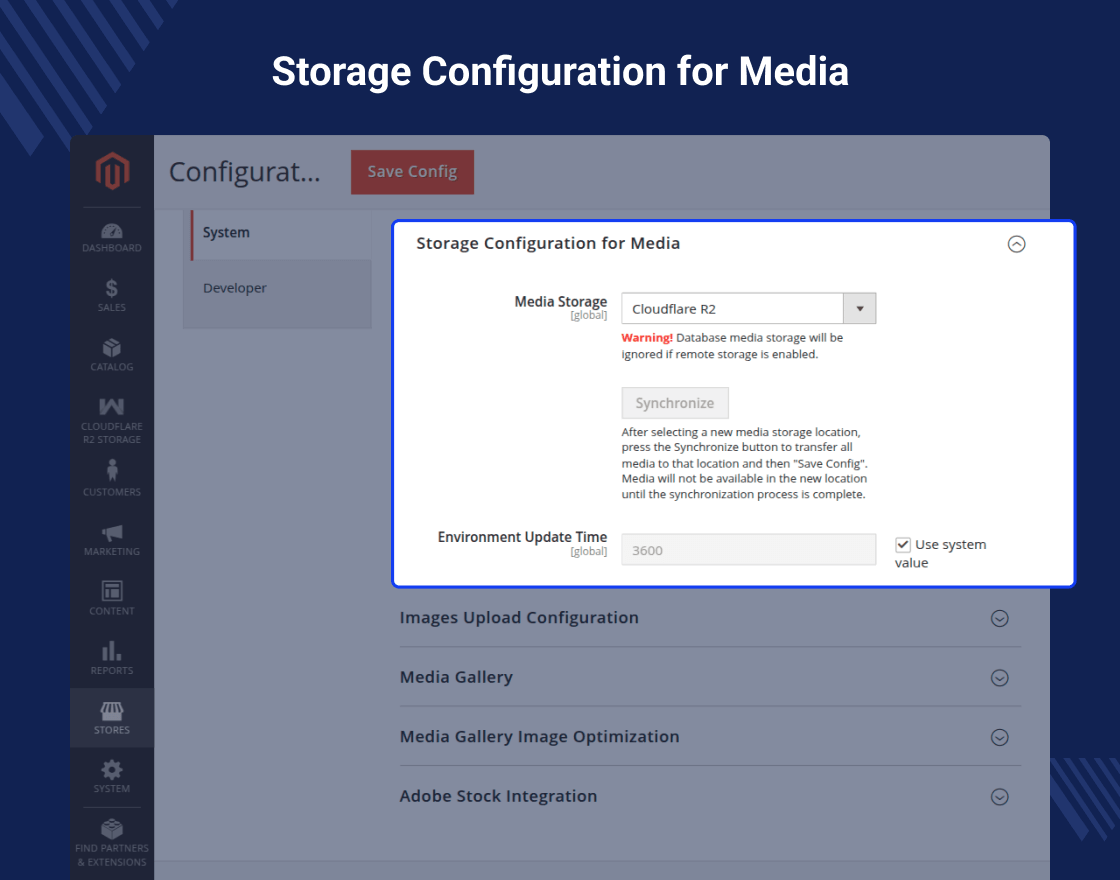Click the Synchronize button

(x=675, y=403)
